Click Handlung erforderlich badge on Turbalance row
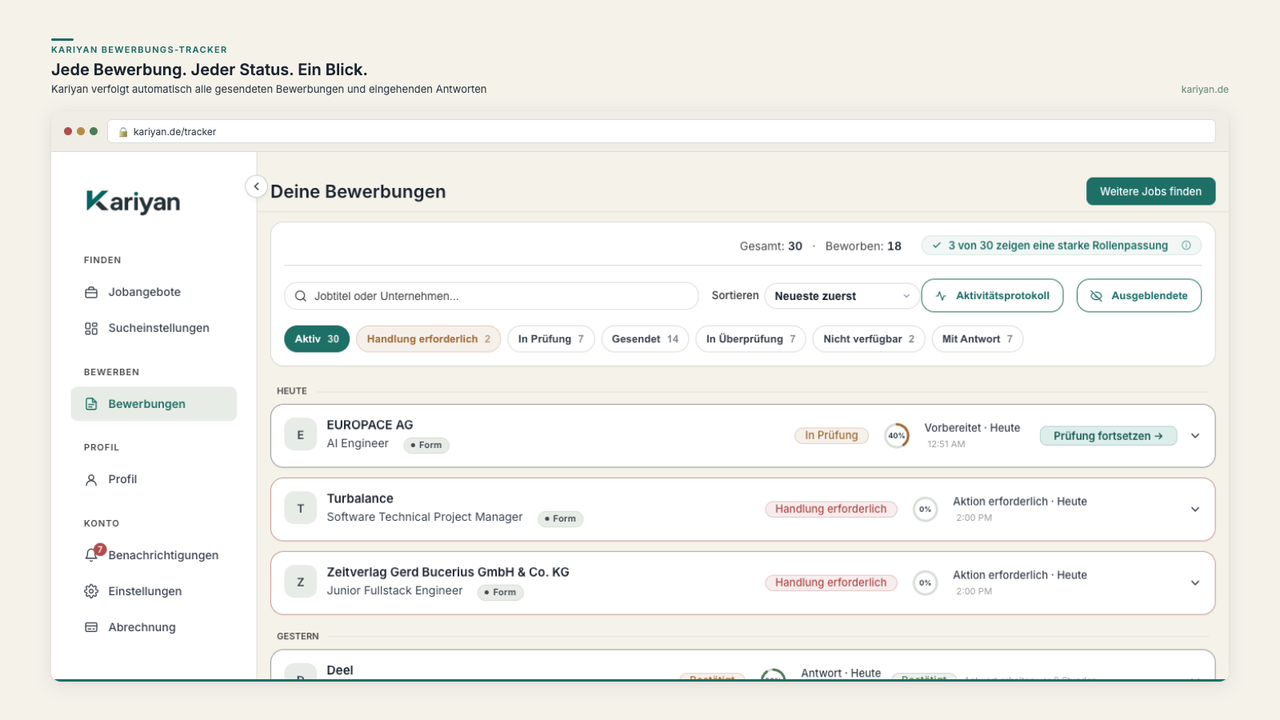 [831, 509]
